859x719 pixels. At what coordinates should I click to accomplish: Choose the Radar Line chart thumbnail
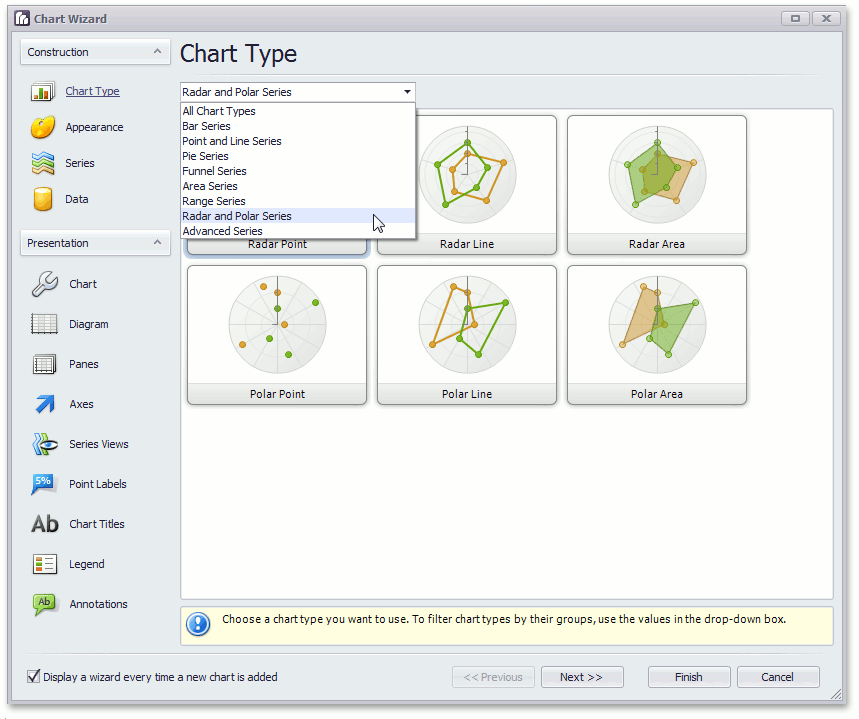(x=467, y=185)
